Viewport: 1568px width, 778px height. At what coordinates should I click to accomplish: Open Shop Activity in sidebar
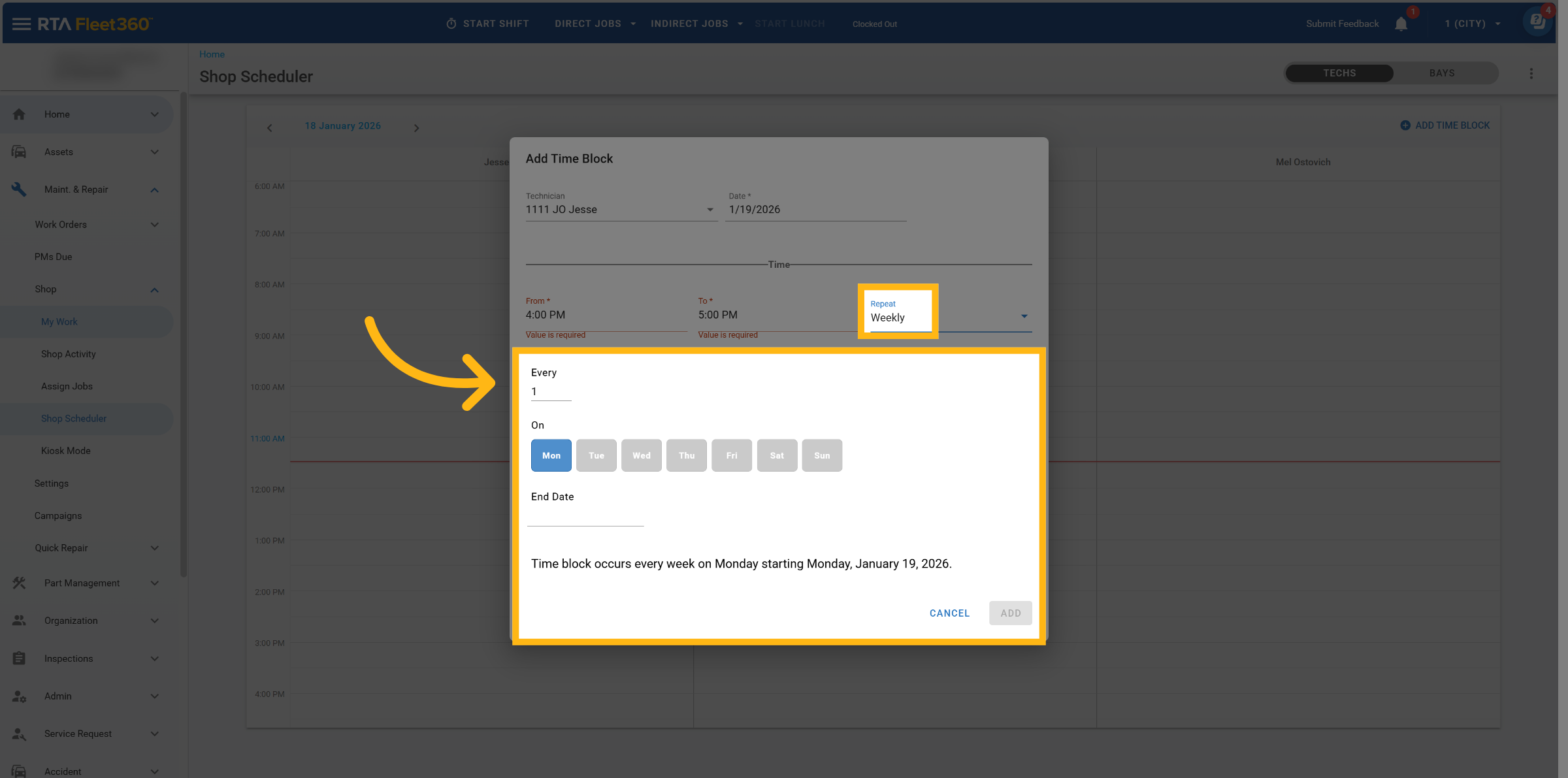coord(69,354)
